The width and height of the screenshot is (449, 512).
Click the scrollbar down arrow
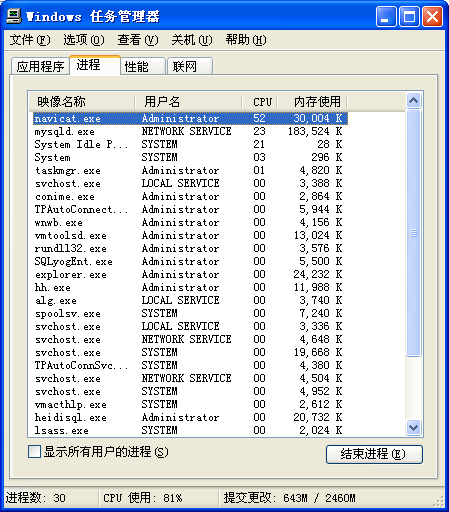click(413, 427)
